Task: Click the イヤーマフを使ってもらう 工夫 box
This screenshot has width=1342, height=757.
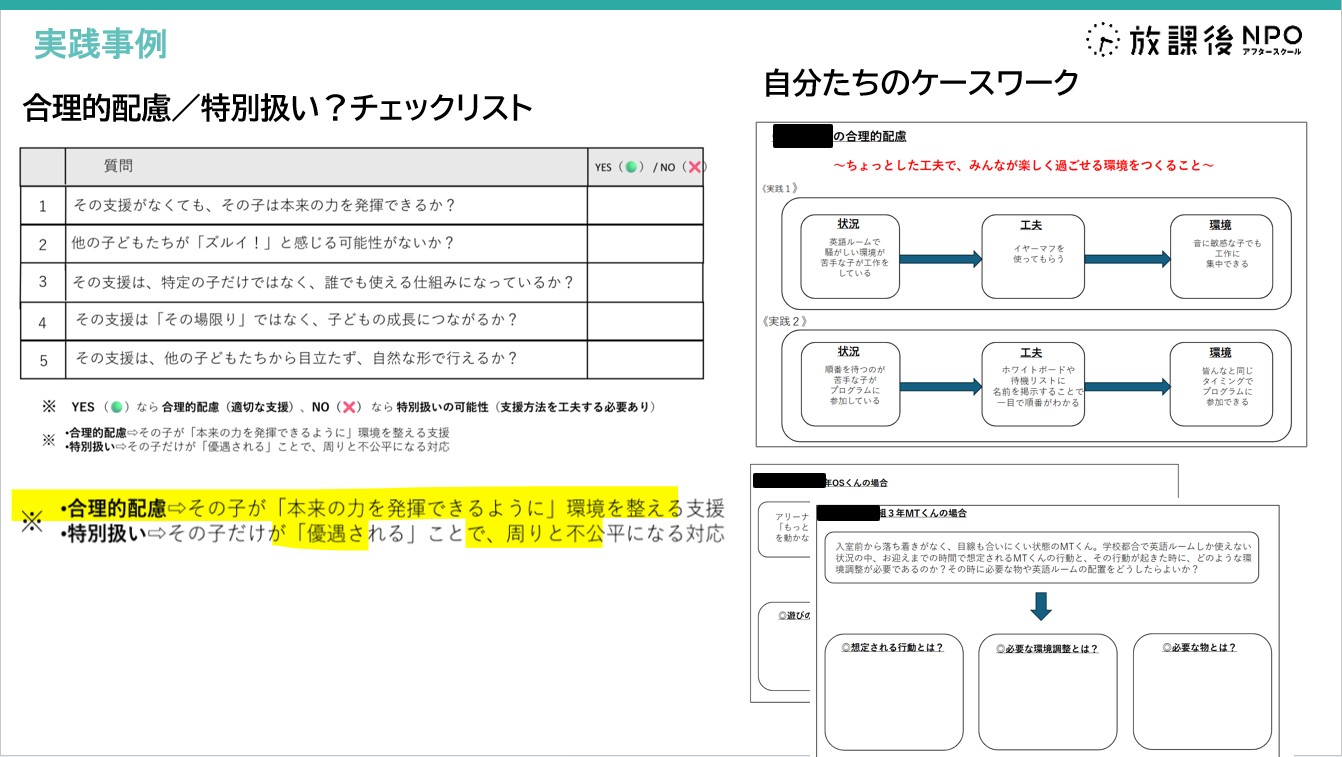Action: pos(1032,257)
